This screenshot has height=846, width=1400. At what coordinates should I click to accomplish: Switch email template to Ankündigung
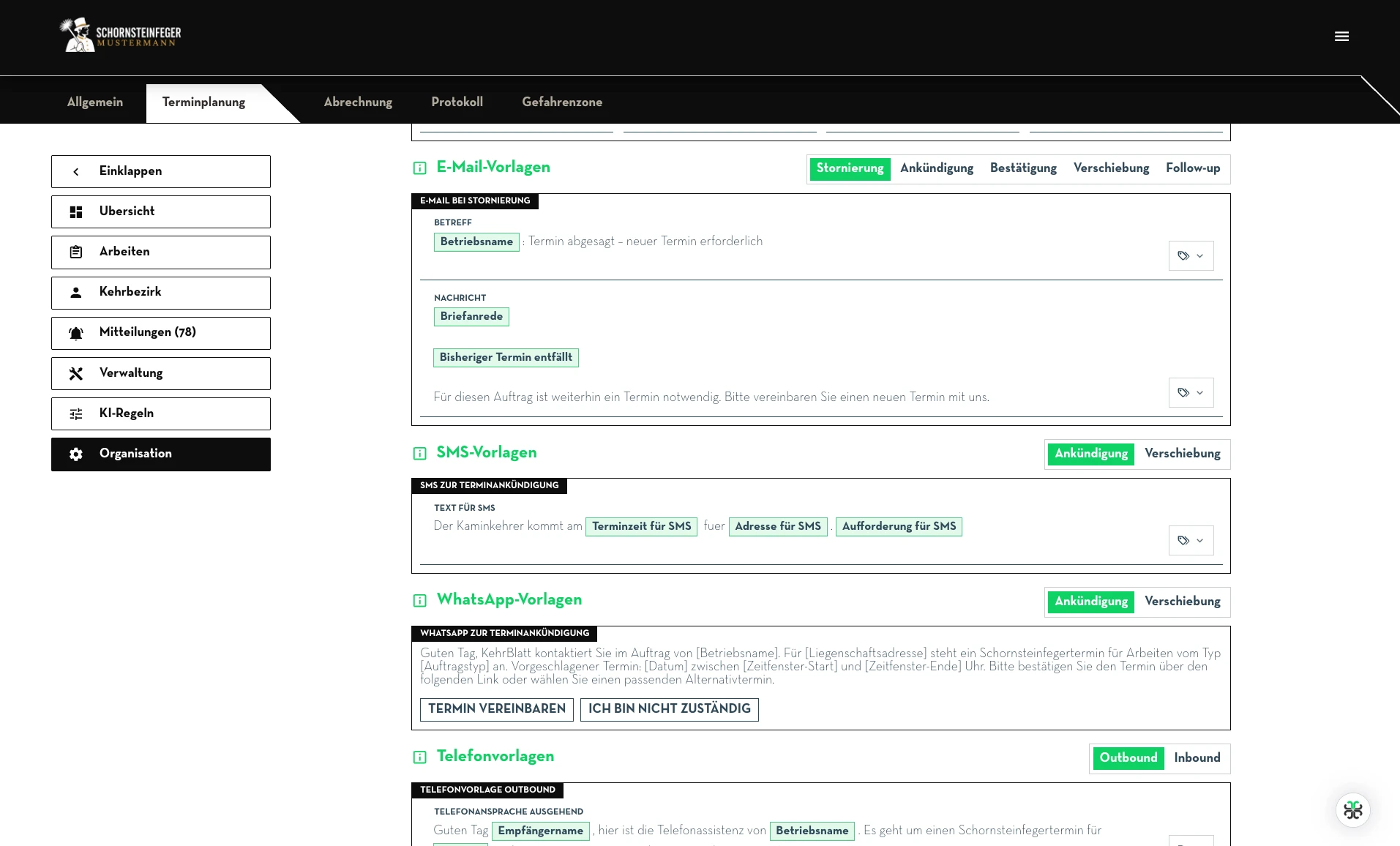point(937,168)
